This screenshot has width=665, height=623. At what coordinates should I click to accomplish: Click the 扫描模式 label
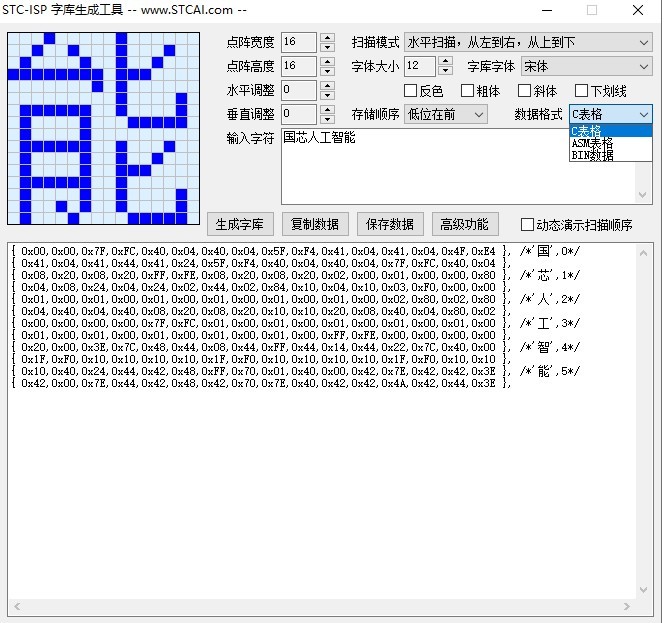(x=375, y=42)
